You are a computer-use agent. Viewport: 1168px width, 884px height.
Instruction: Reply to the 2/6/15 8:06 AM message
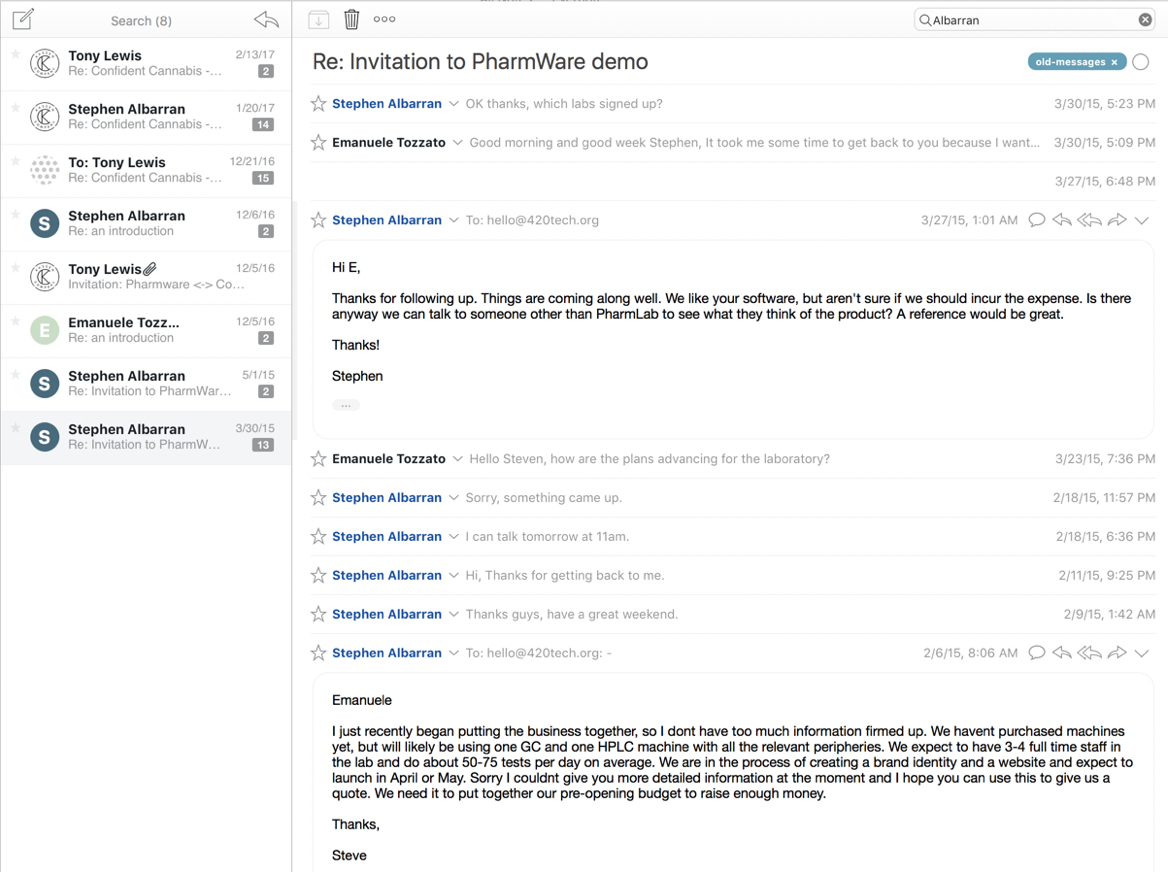coord(1062,652)
